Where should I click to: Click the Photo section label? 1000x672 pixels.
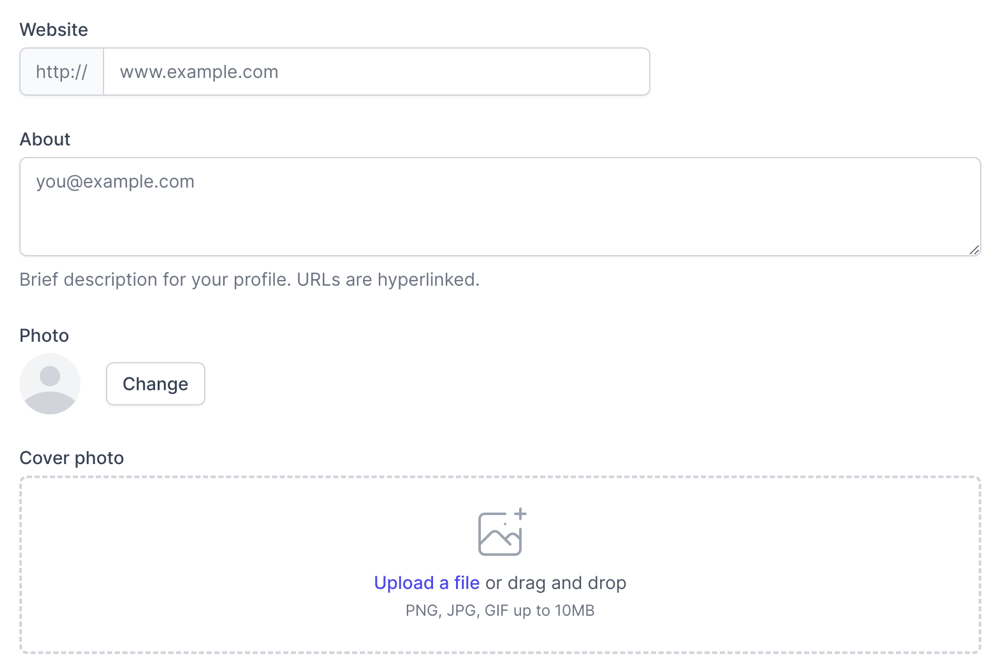coord(44,335)
